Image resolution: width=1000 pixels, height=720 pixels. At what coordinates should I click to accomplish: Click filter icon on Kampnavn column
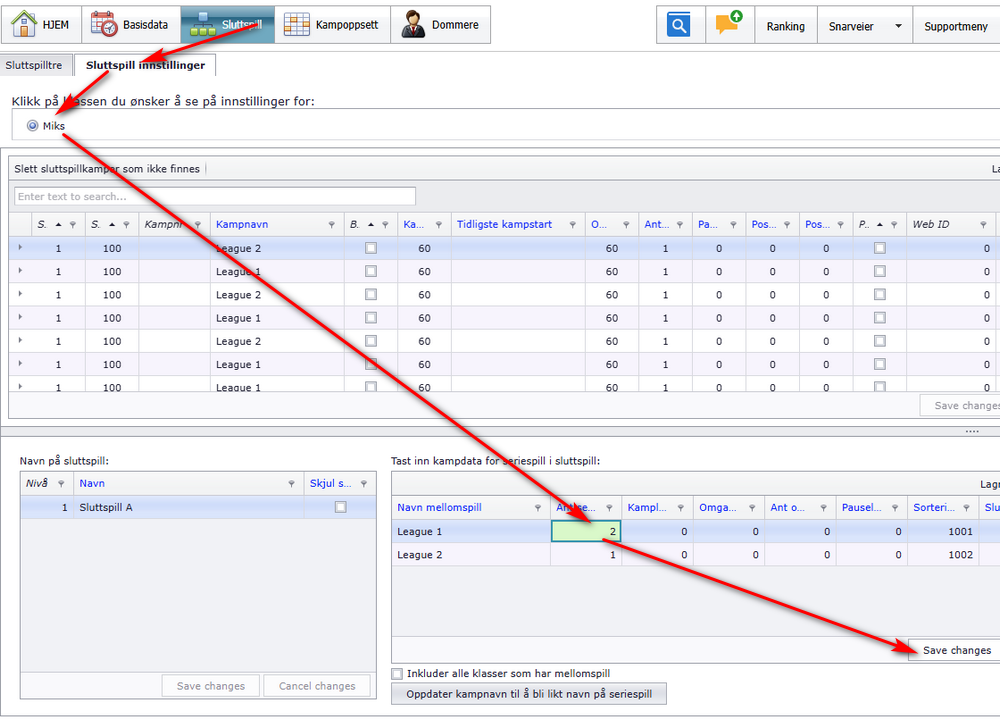331,225
